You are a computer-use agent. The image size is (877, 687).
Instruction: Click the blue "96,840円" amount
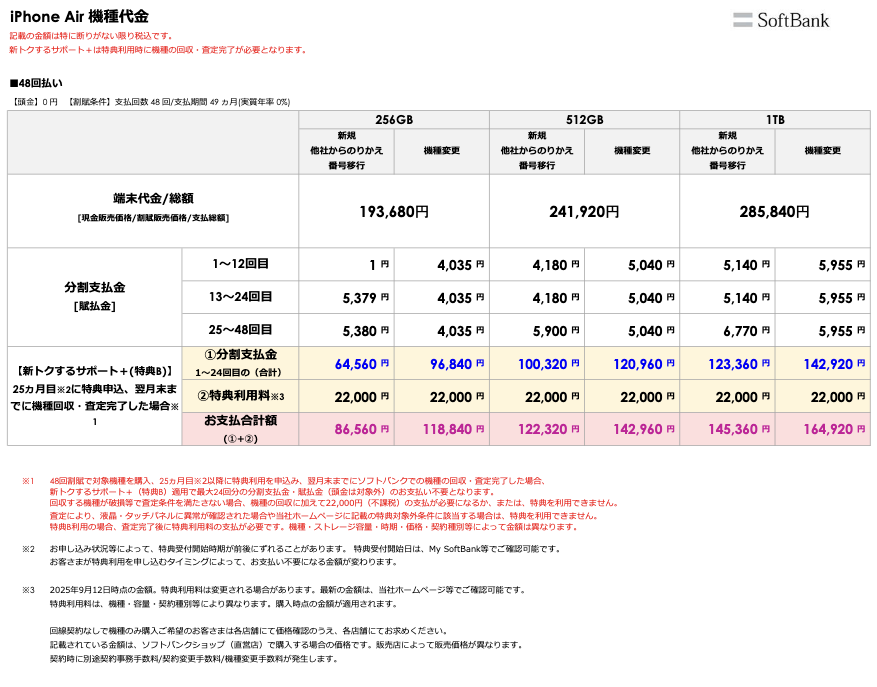click(x=457, y=364)
